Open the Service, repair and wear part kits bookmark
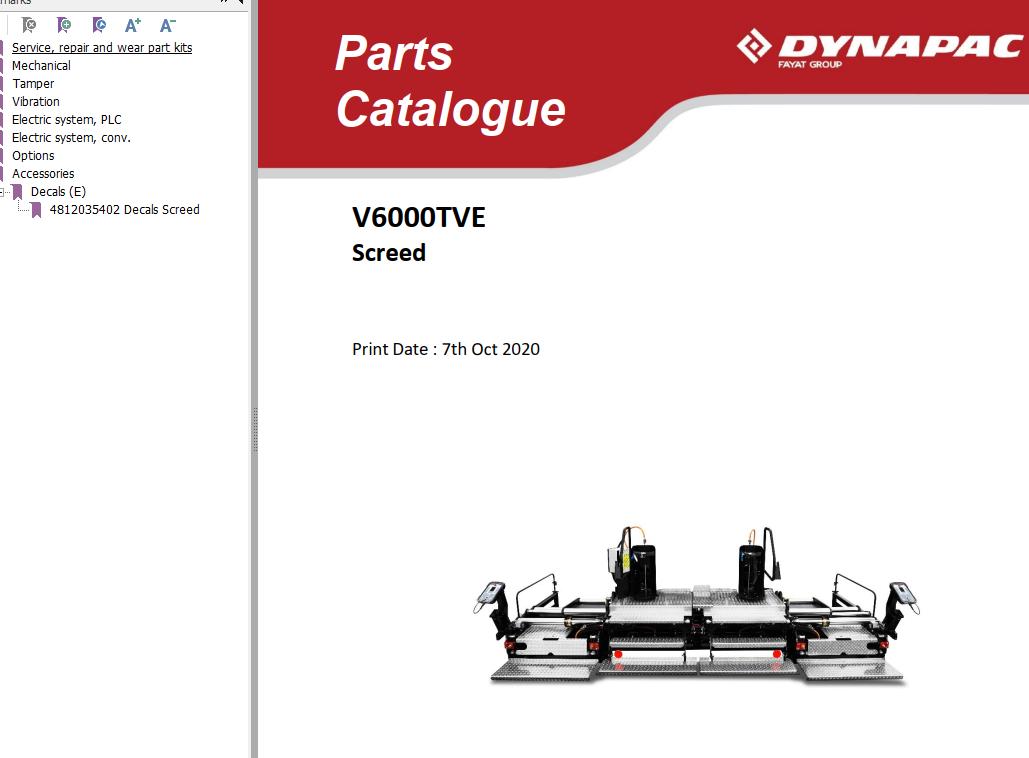 click(102, 47)
